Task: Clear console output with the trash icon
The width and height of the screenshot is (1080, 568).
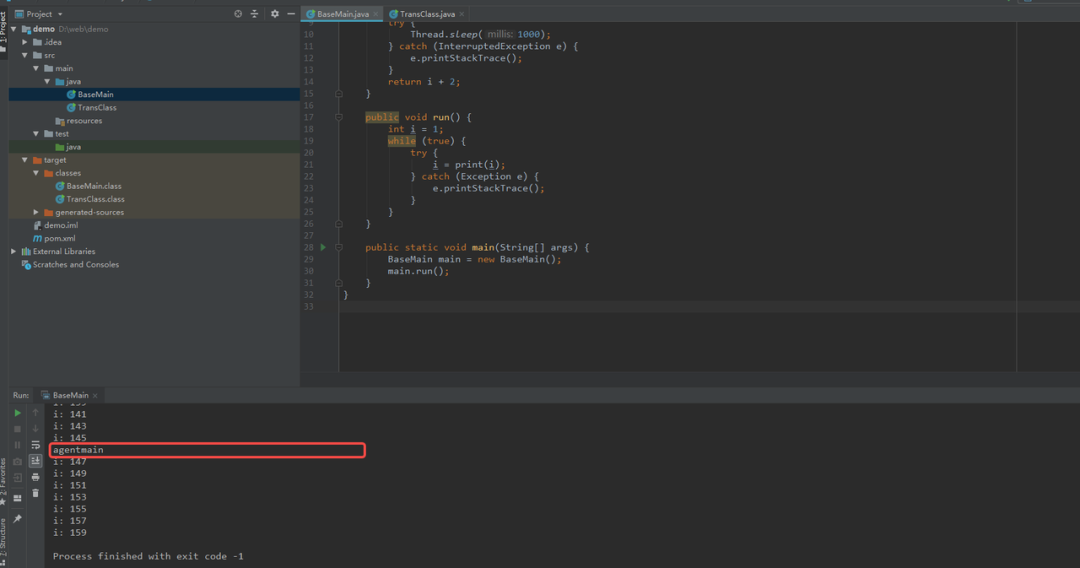Action: pyautogui.click(x=36, y=493)
